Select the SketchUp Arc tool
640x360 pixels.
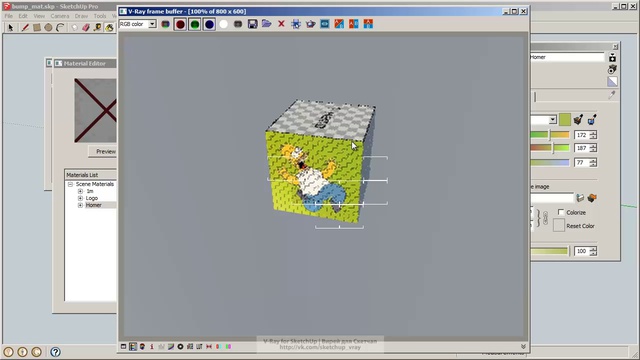[60, 27]
